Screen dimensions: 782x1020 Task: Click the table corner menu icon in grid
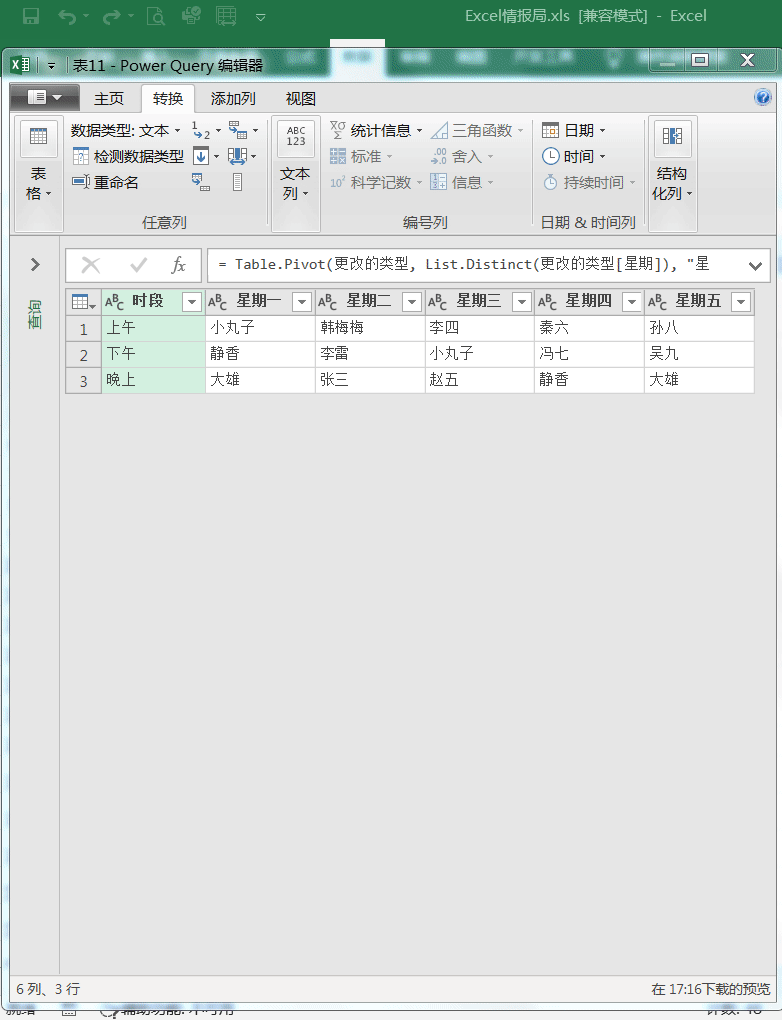point(84,302)
